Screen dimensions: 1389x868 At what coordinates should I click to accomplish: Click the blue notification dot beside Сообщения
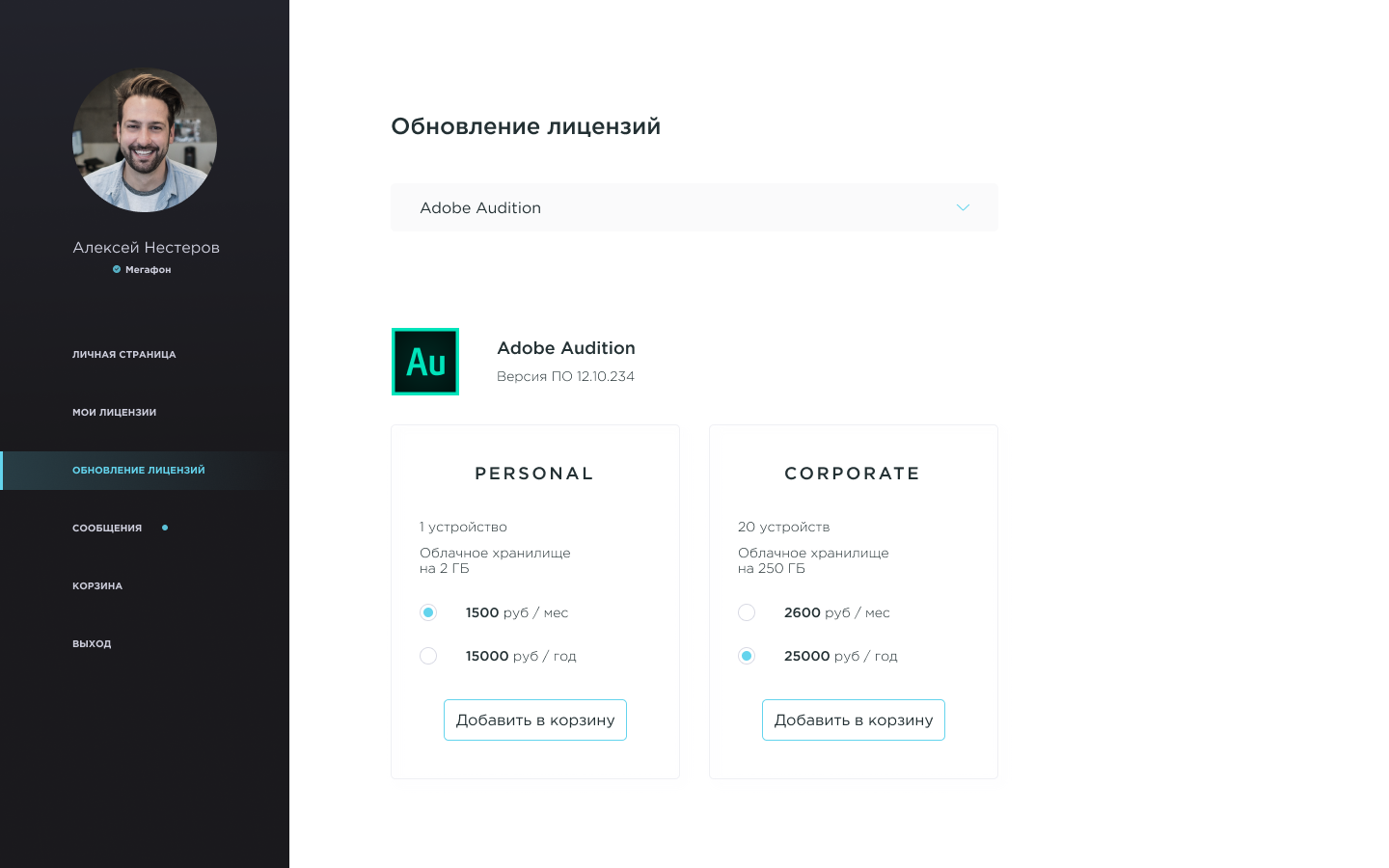coord(165,528)
